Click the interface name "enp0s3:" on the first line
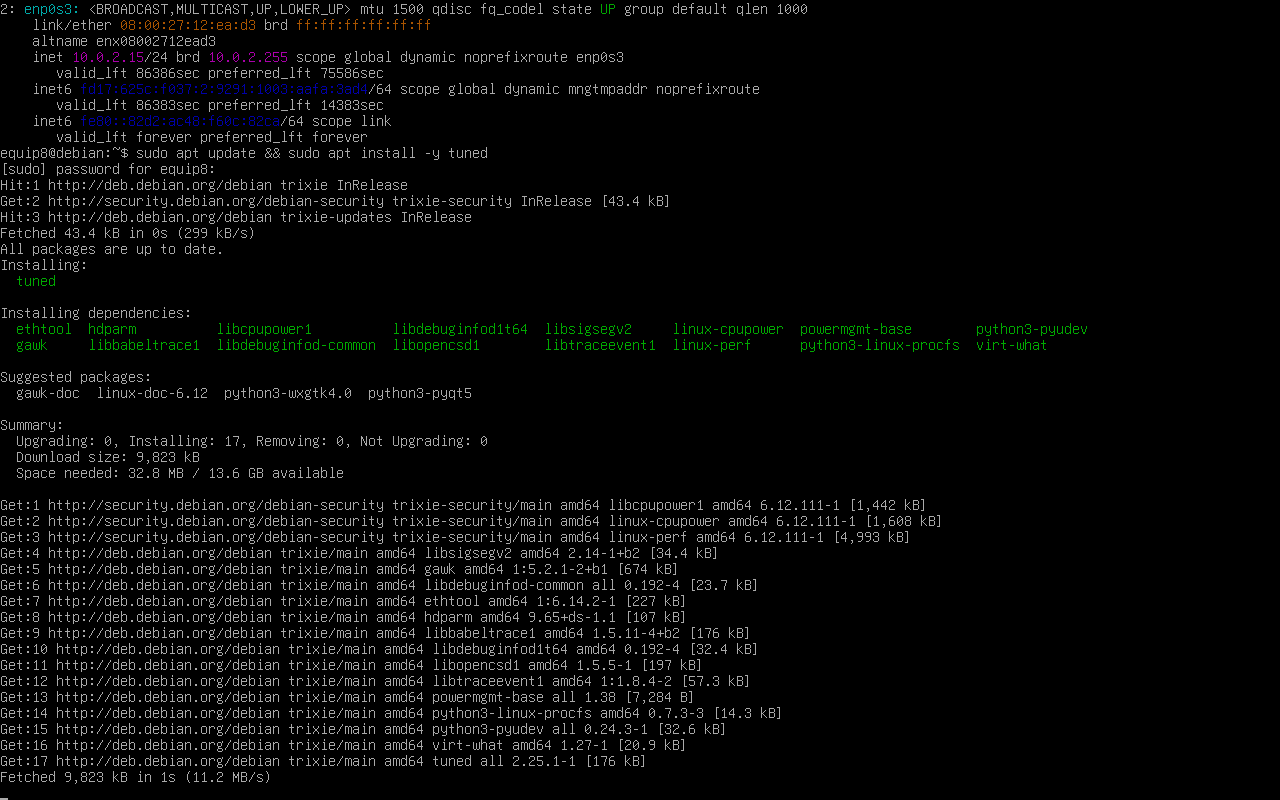 pyautogui.click(x=52, y=9)
